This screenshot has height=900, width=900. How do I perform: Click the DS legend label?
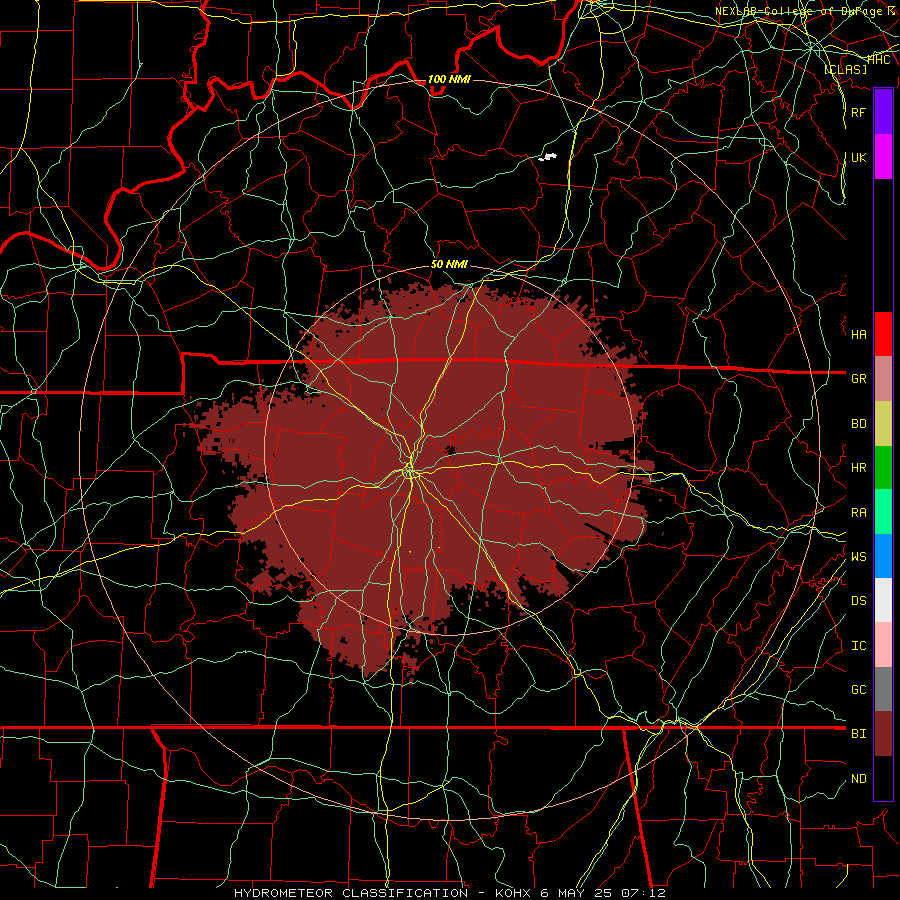click(858, 601)
